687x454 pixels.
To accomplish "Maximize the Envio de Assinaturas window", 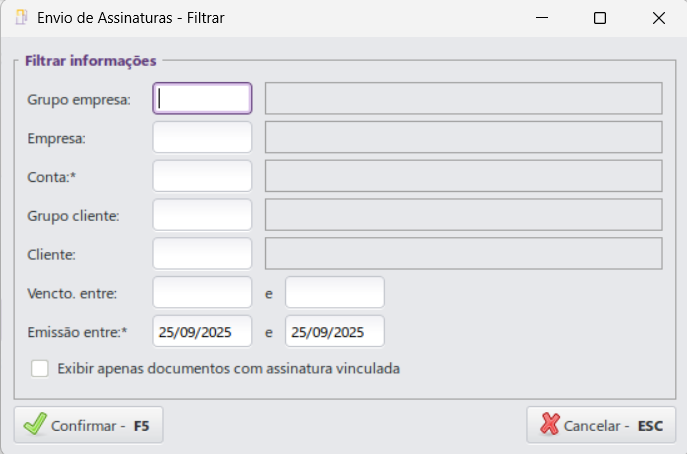I will click(600, 18).
